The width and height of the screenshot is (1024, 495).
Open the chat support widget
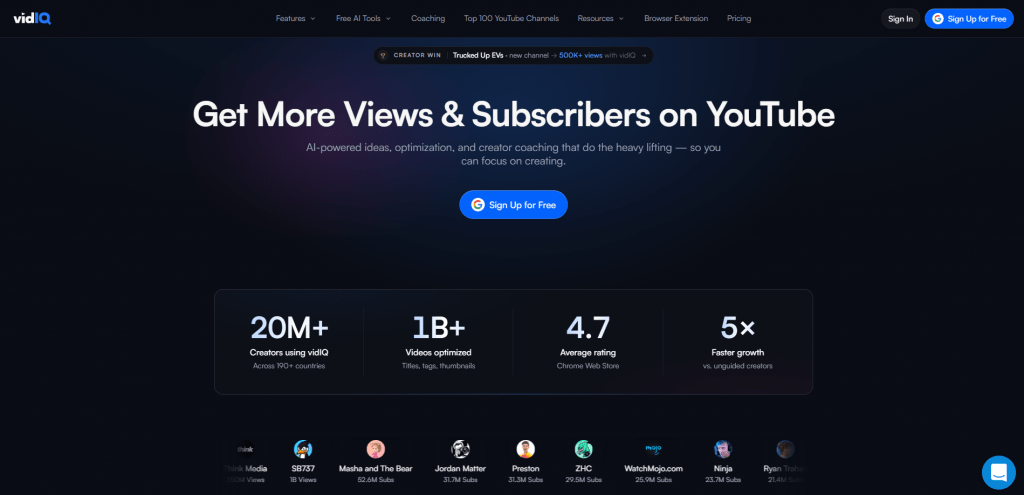coord(999,472)
